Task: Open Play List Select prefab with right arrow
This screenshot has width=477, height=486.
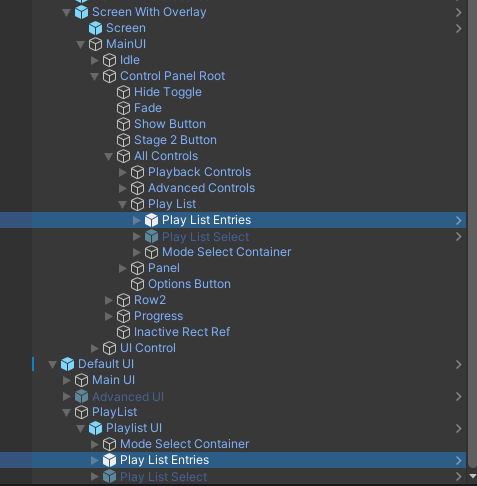Action: click(x=459, y=236)
